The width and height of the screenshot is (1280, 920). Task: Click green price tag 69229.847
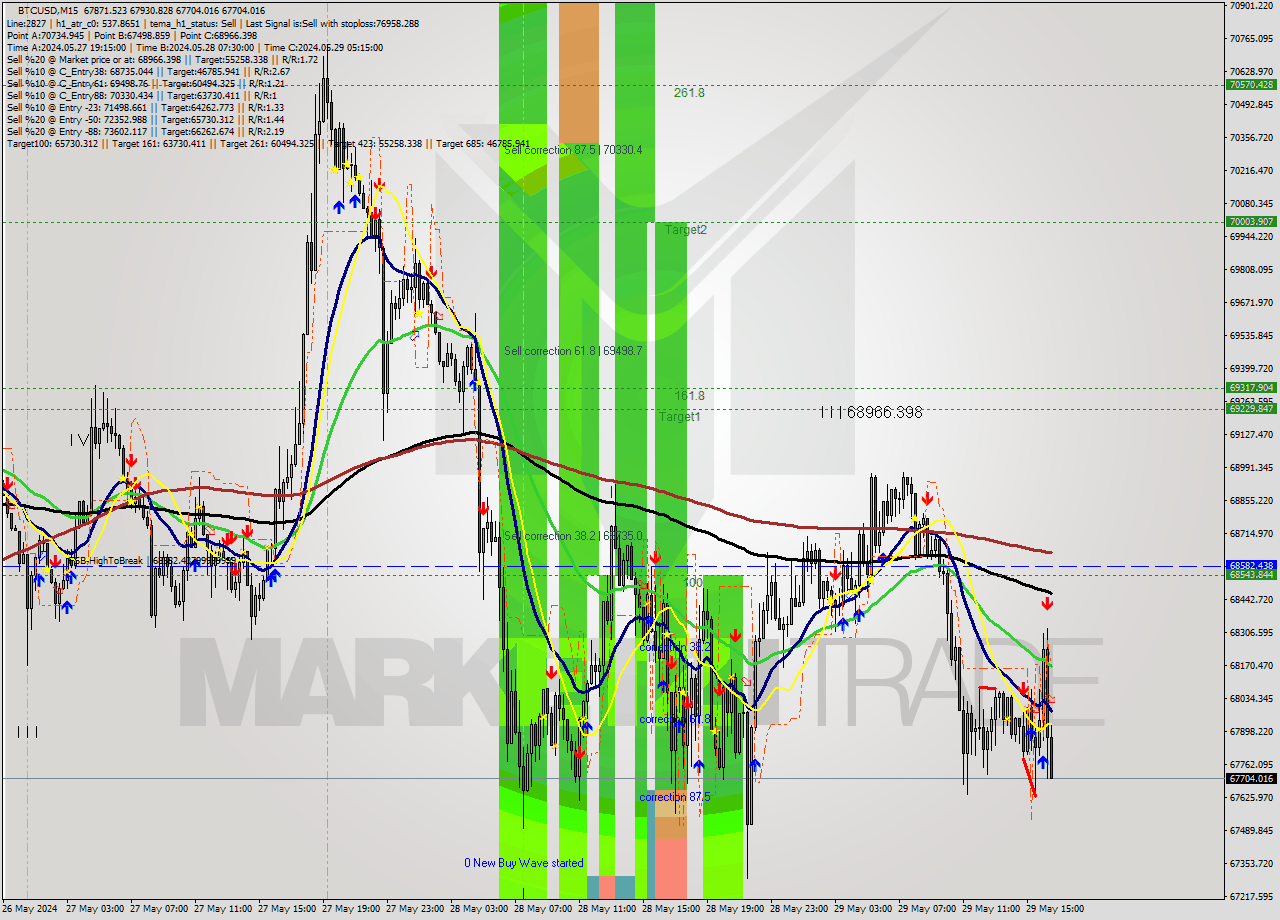pos(1251,409)
